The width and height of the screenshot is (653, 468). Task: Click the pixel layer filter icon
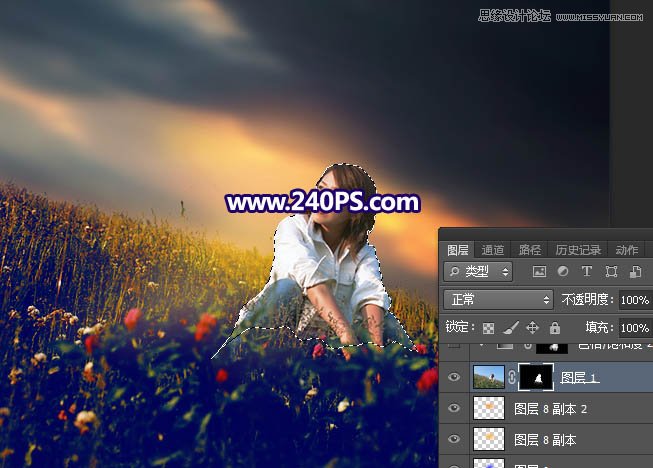click(540, 271)
